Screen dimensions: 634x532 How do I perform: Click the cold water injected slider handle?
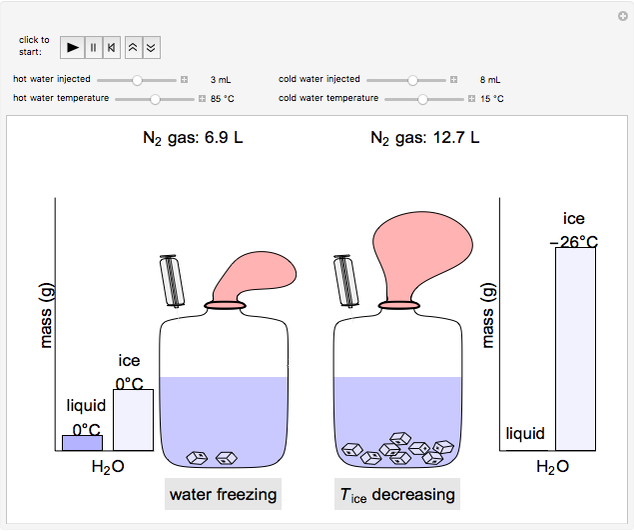(411, 79)
